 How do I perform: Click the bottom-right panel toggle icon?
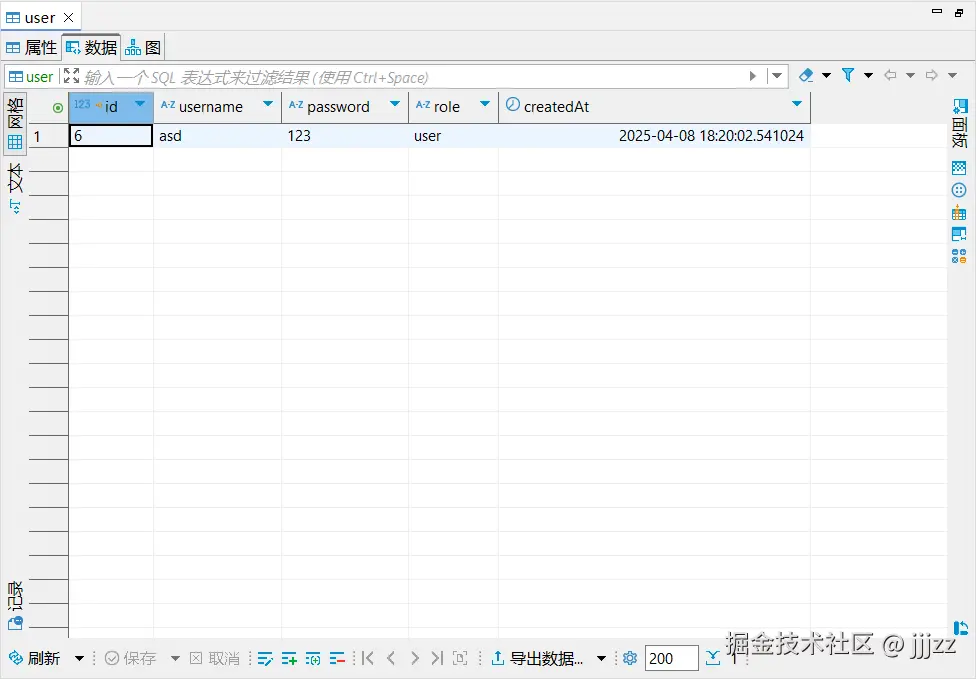click(960, 628)
